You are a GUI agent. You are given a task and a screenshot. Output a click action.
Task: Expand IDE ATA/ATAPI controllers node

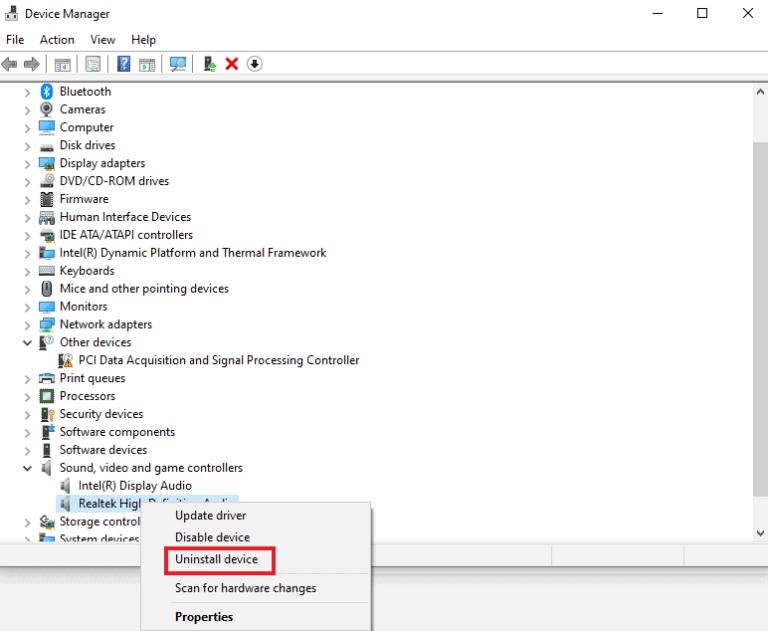(x=27, y=236)
